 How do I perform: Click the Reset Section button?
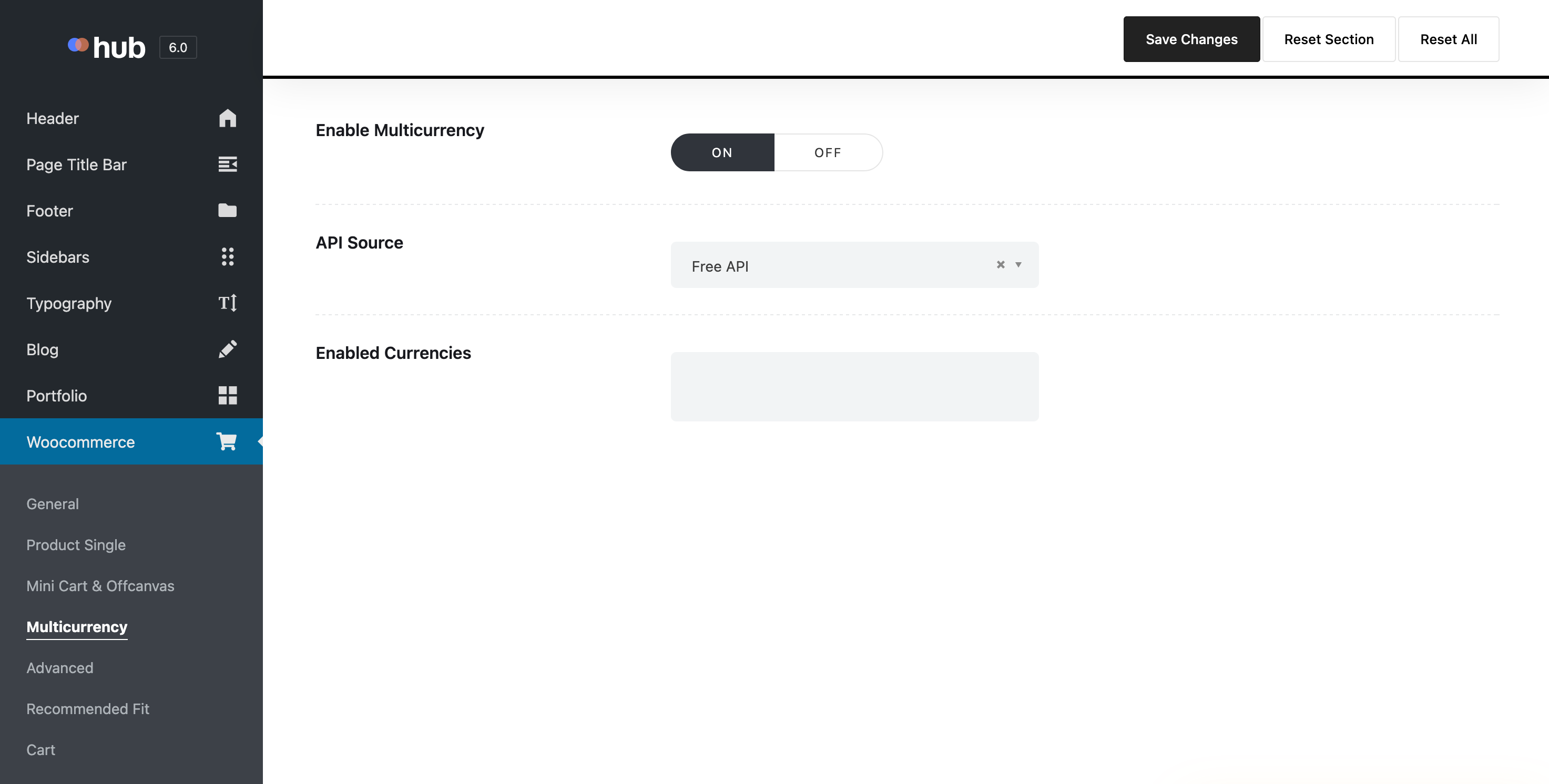(x=1328, y=39)
